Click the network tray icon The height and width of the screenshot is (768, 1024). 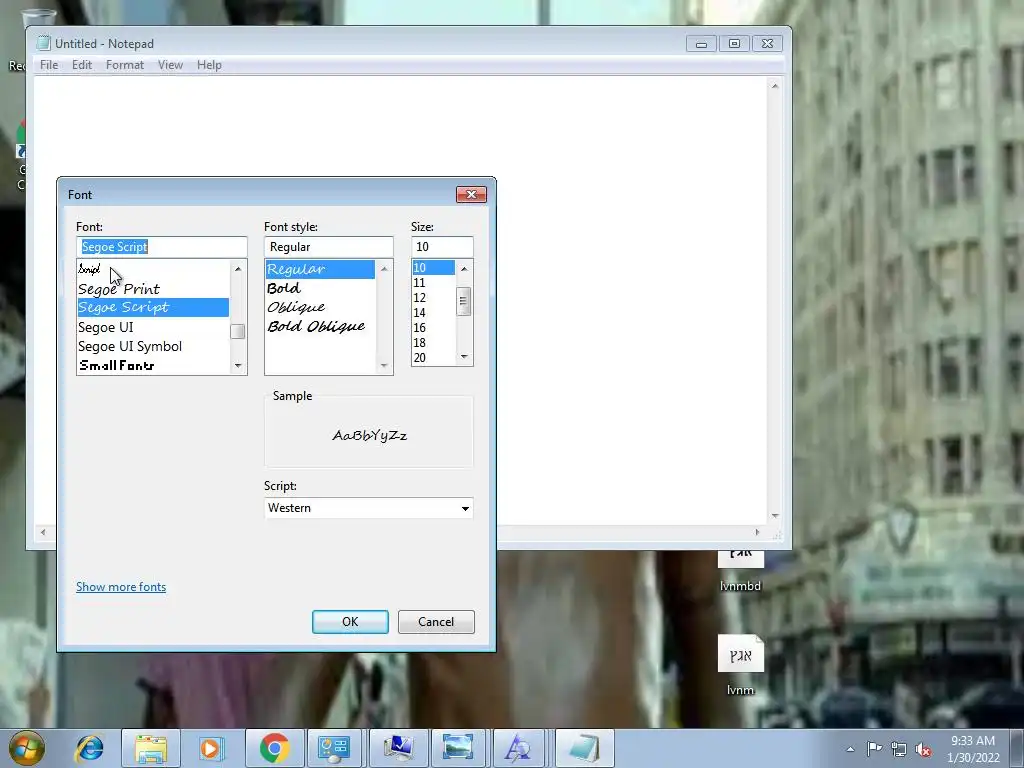(899, 749)
